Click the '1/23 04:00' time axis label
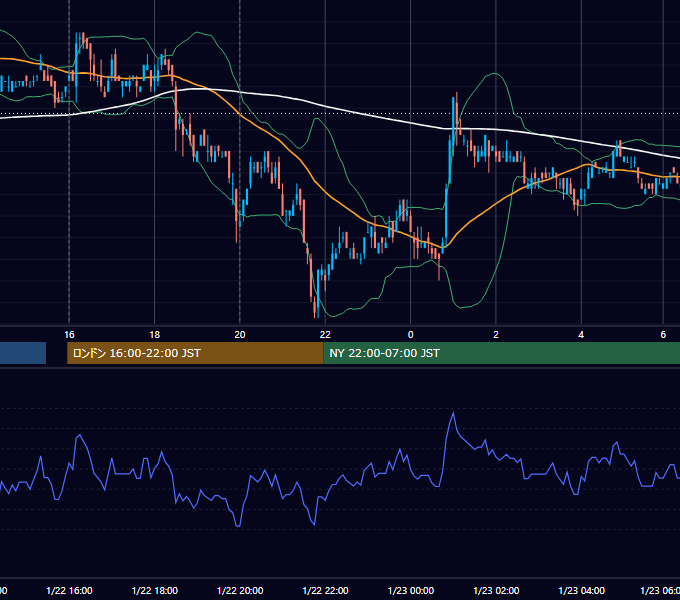 582,590
